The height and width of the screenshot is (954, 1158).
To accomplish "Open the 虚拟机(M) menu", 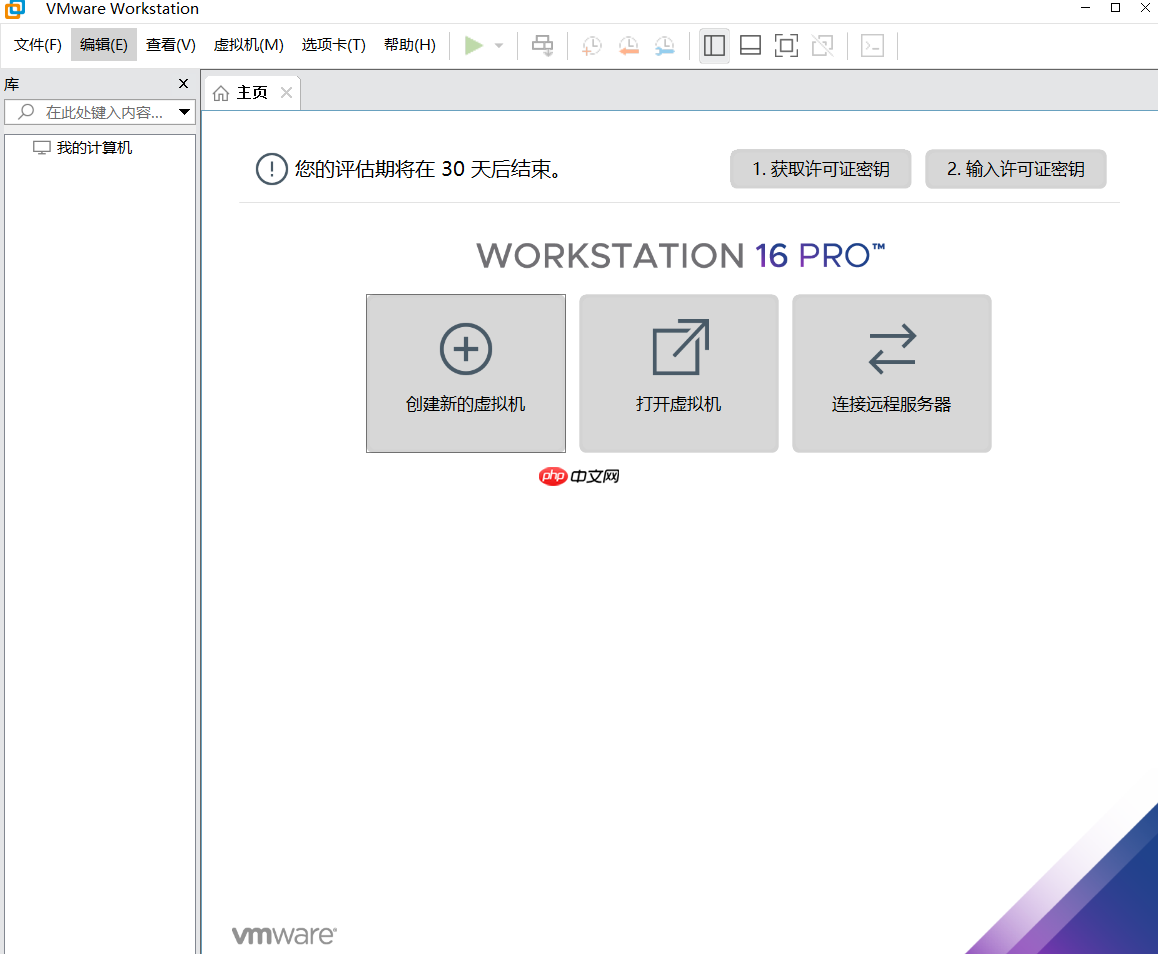I will [x=248, y=45].
